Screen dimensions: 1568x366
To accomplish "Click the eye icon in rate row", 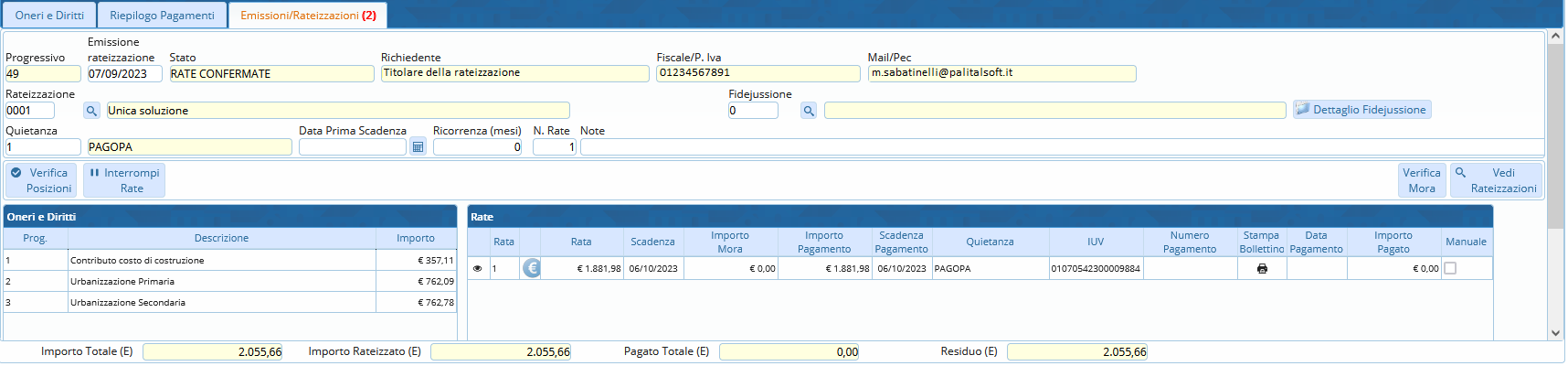I will tap(477, 269).
